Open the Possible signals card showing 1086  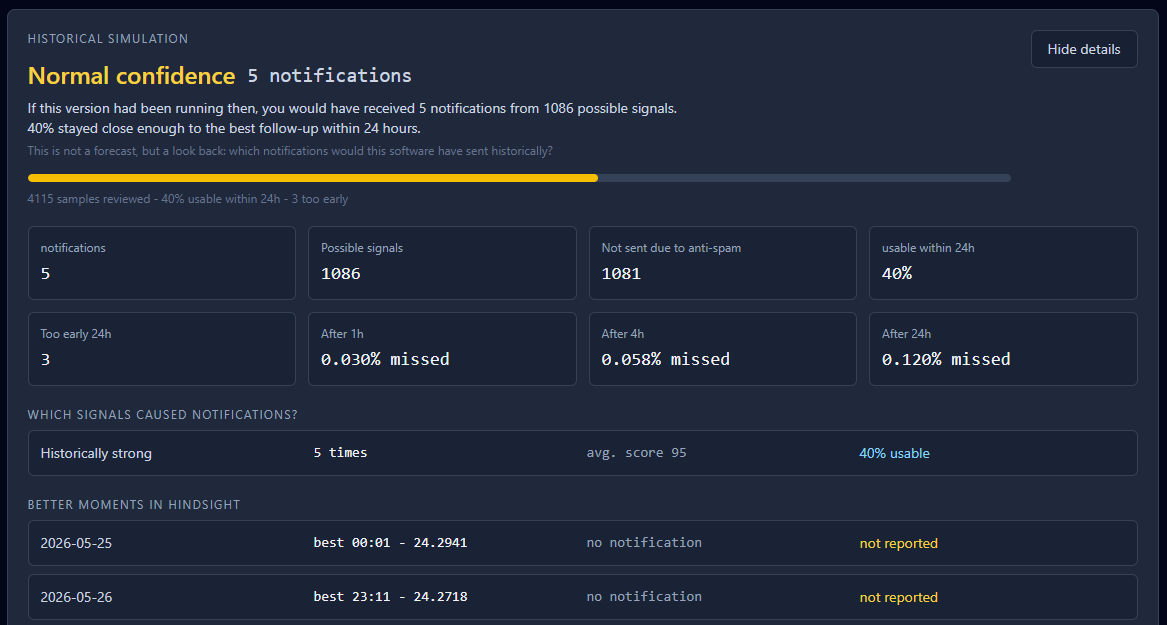tap(442, 263)
